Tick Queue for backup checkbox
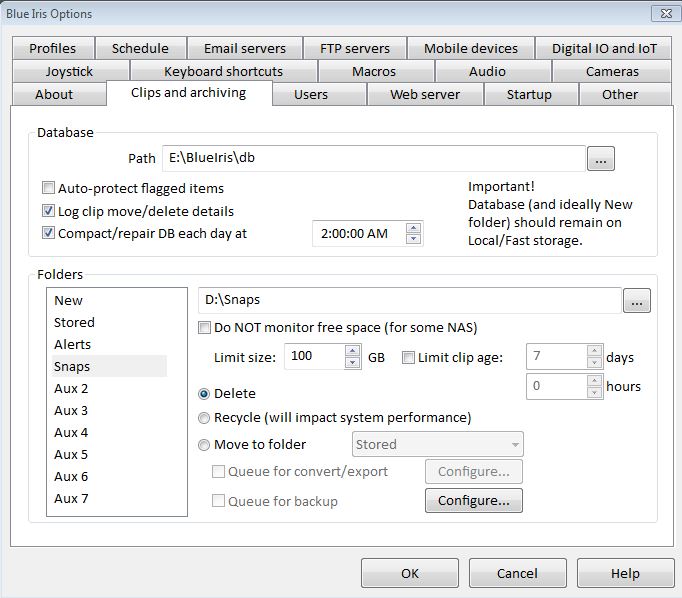This screenshot has height=598, width=682. pyautogui.click(x=218, y=501)
